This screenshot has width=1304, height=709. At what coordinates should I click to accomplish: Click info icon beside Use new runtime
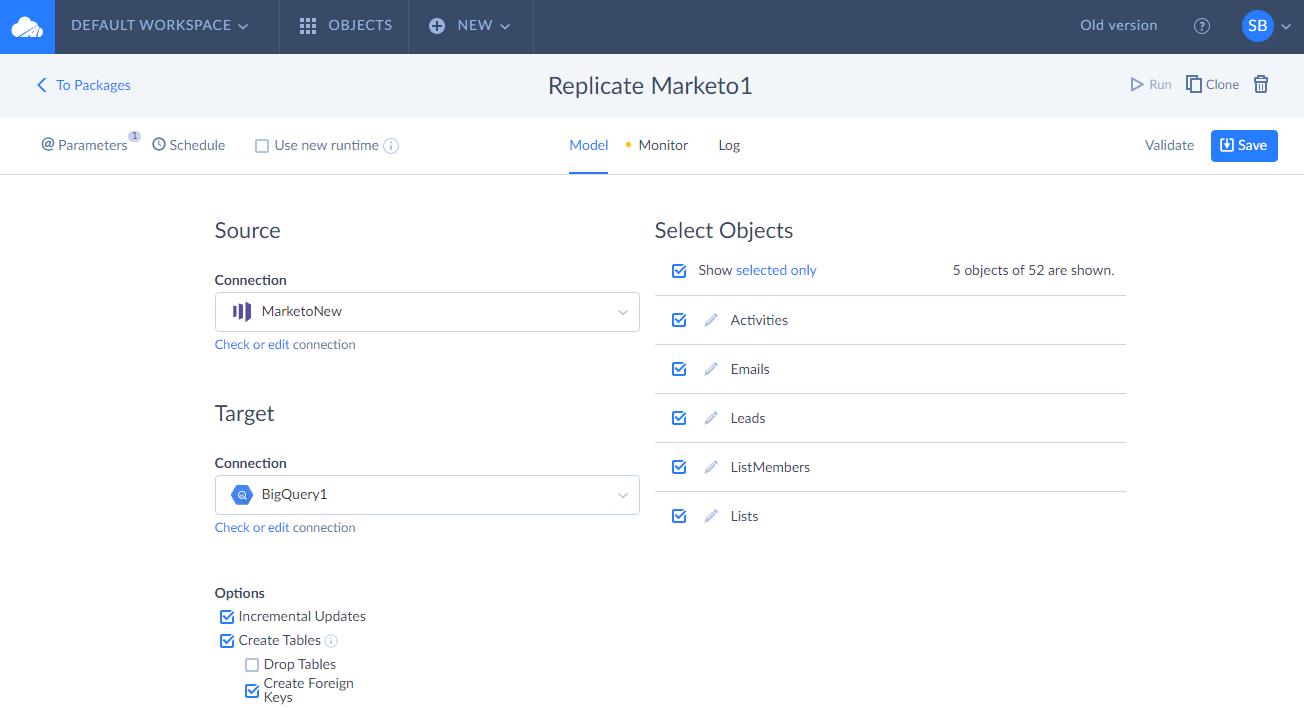pos(392,146)
